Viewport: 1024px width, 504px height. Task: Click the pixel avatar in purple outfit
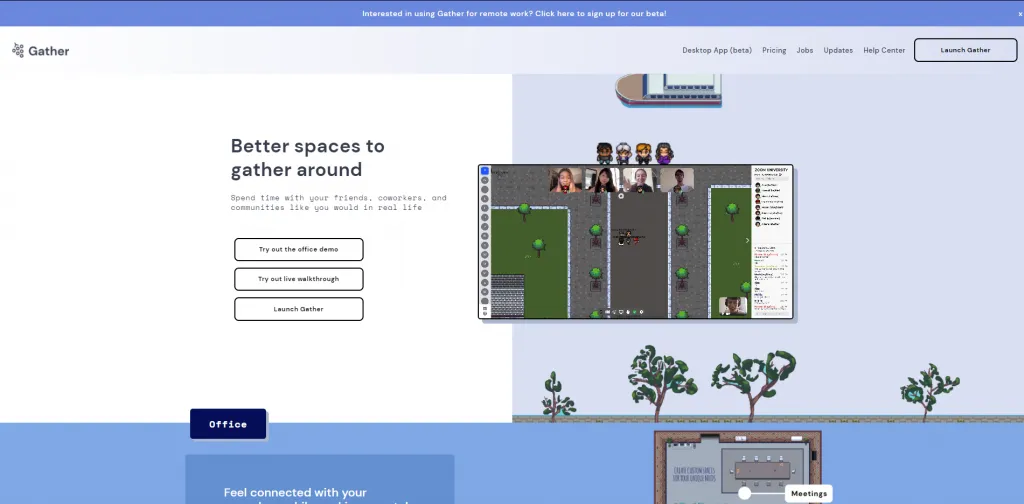pyautogui.click(x=662, y=152)
